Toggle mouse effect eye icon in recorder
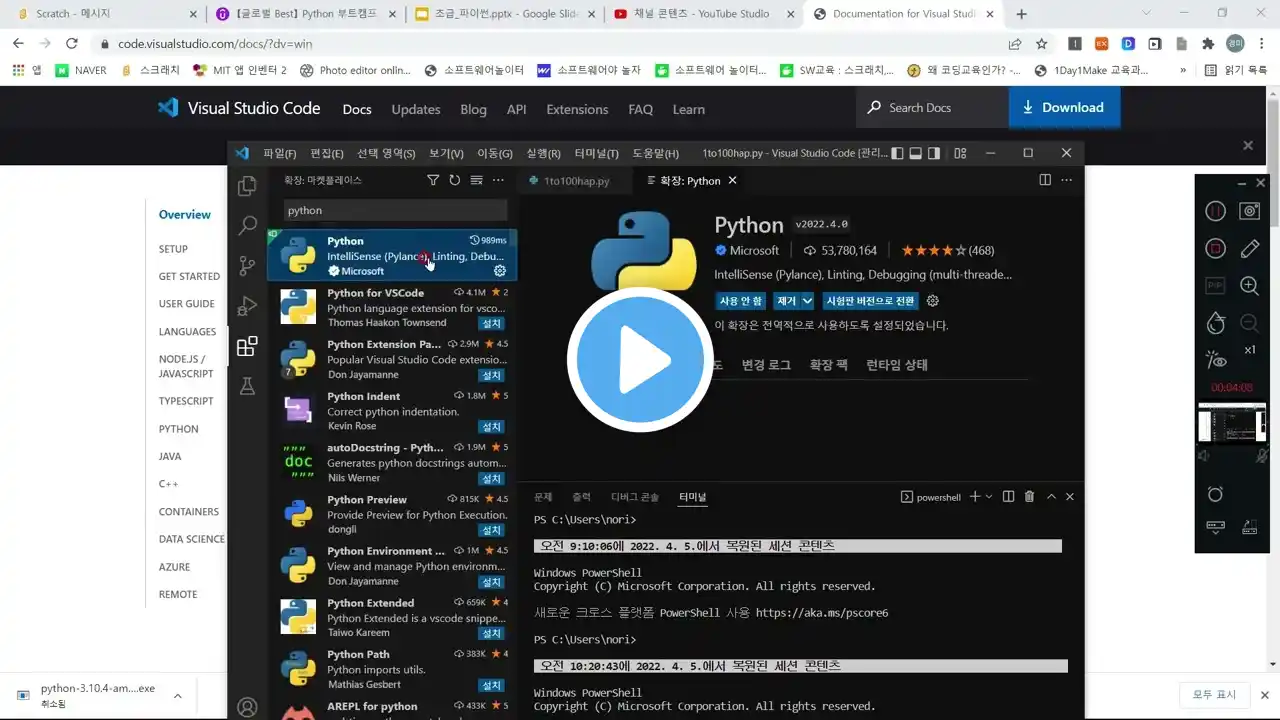 [1215, 360]
